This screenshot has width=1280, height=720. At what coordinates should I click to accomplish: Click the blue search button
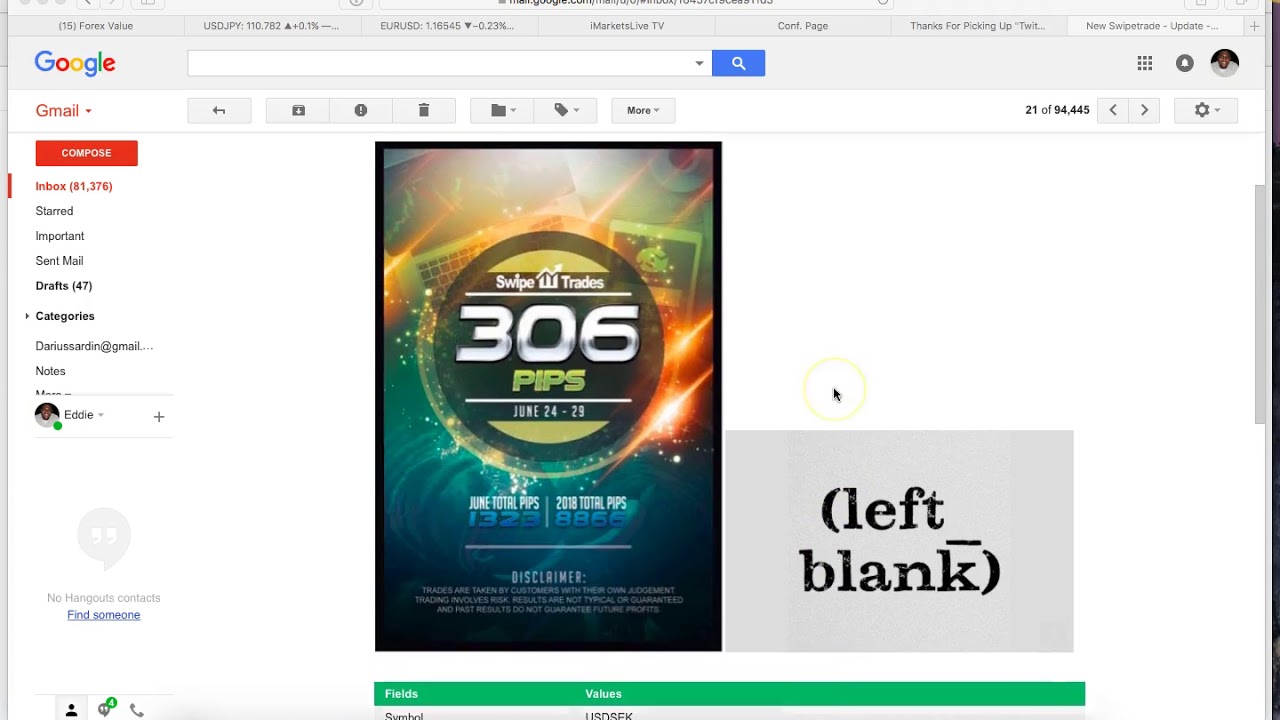tap(738, 63)
